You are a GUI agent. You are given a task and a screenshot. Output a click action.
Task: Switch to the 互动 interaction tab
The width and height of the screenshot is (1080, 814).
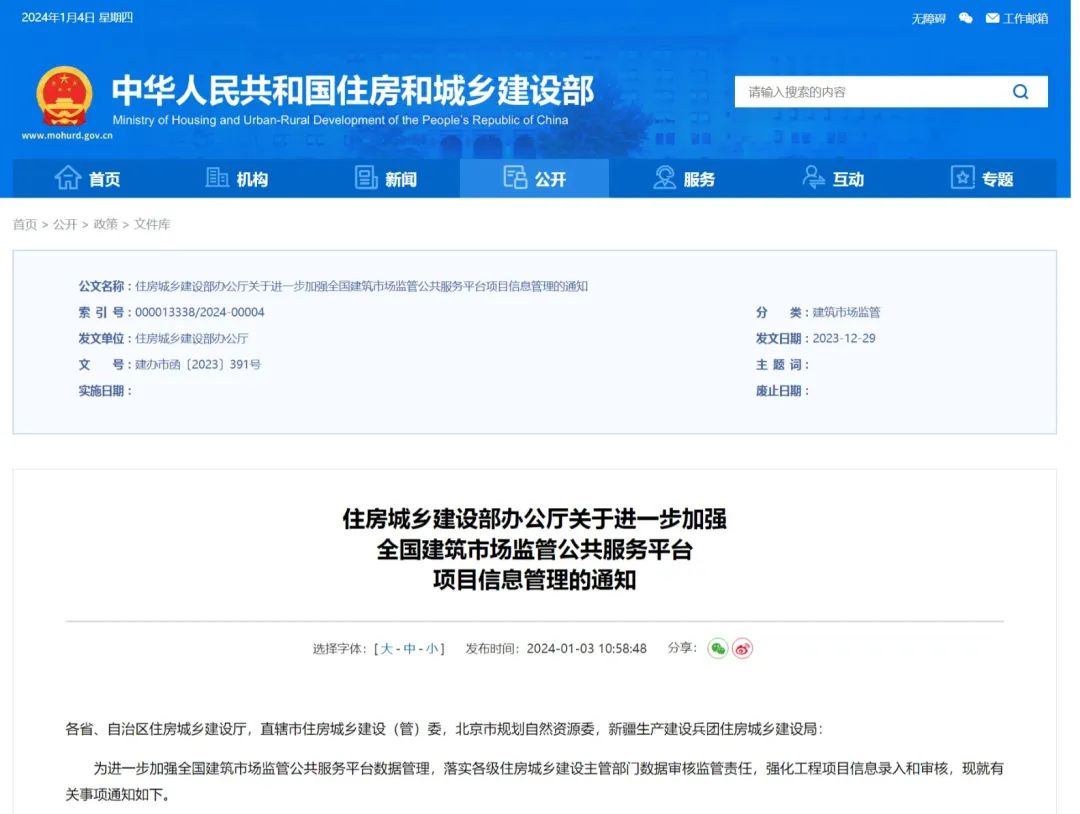[x=833, y=179]
